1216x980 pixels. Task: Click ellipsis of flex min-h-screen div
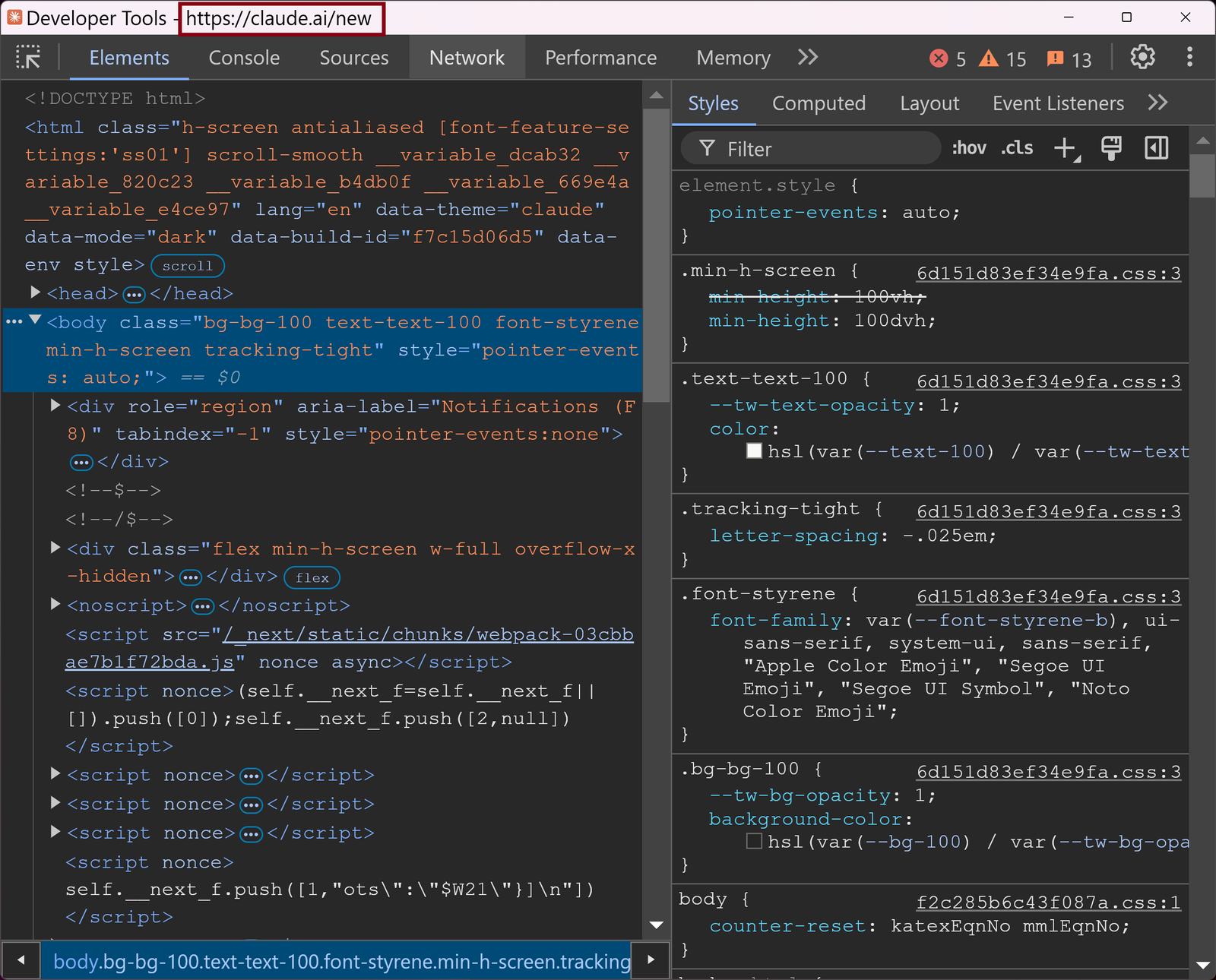pos(190,578)
